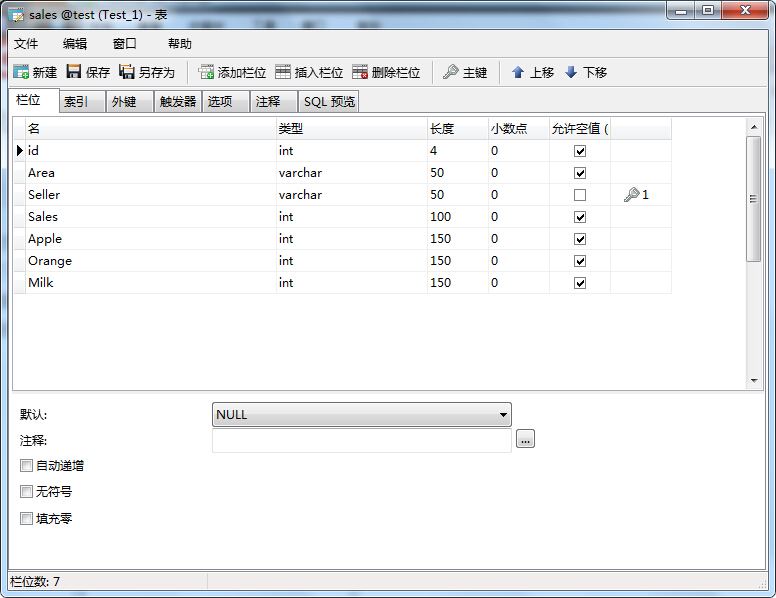Open the 文件 menu

26,44
